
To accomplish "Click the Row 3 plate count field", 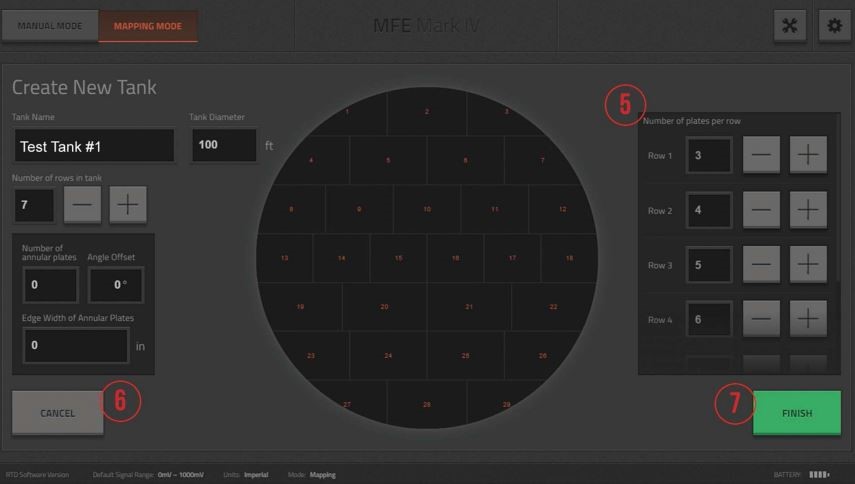I will (709, 265).
